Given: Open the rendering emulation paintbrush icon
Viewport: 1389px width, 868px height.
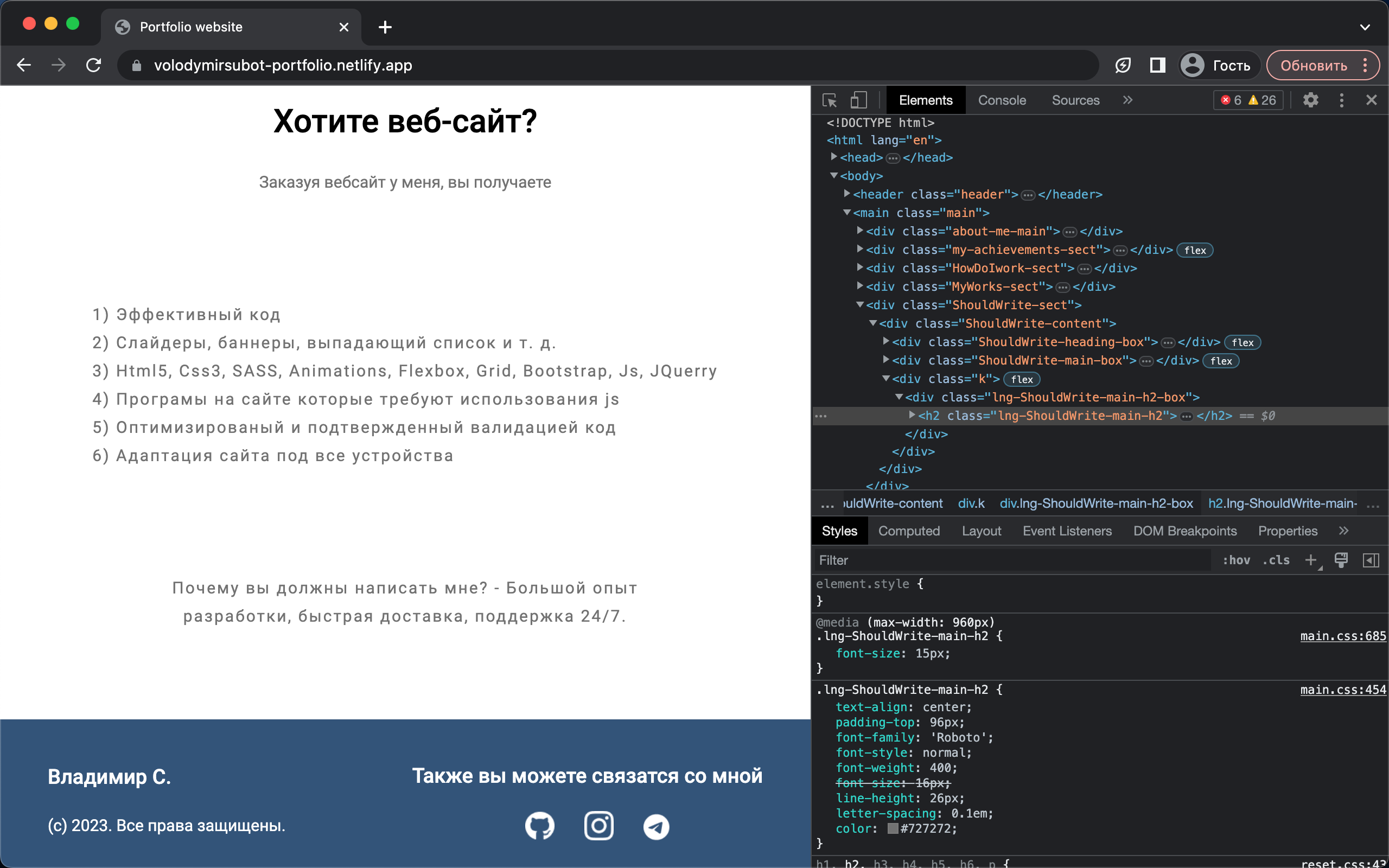Looking at the screenshot, I should [x=1341, y=560].
